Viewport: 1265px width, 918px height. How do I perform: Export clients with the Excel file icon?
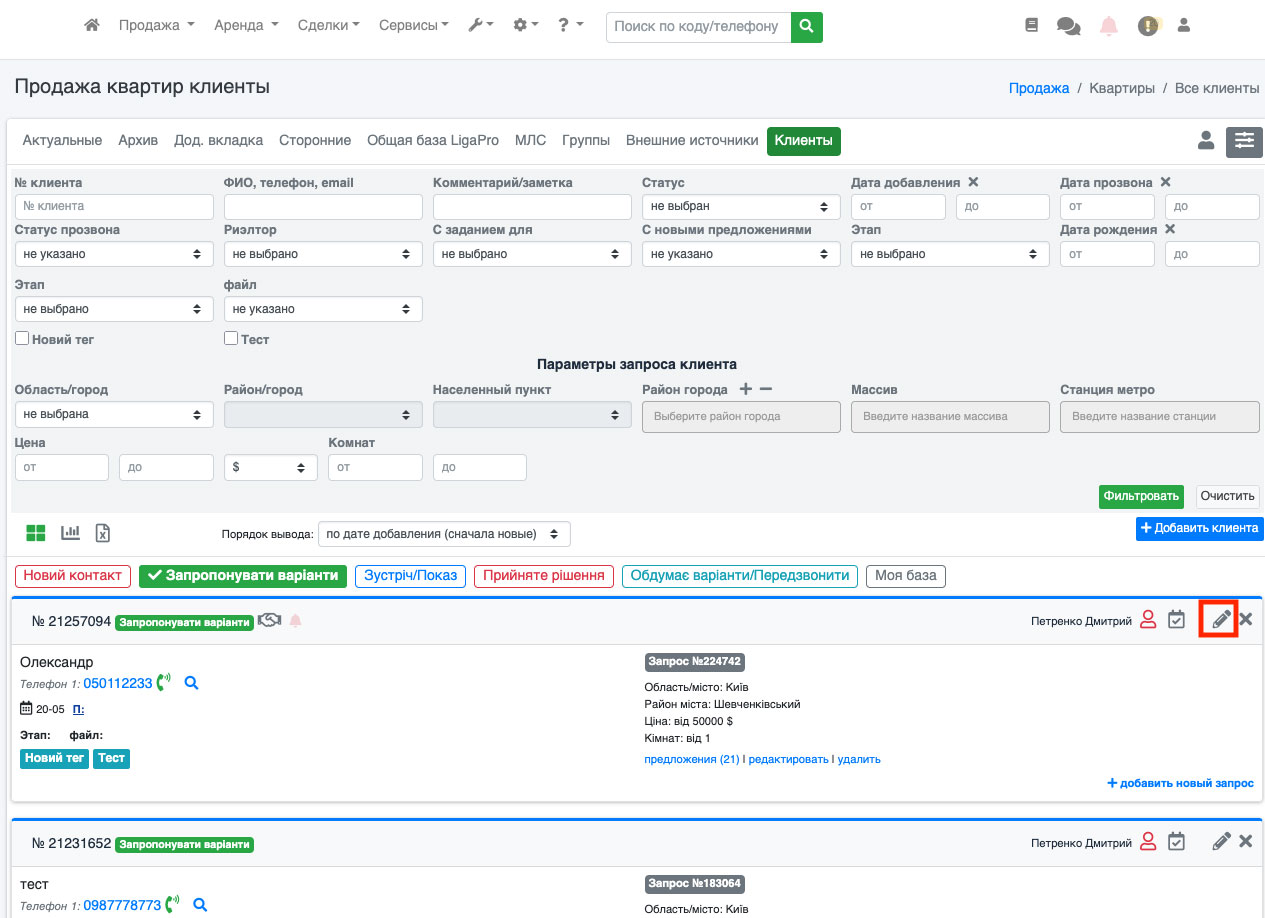tap(102, 533)
